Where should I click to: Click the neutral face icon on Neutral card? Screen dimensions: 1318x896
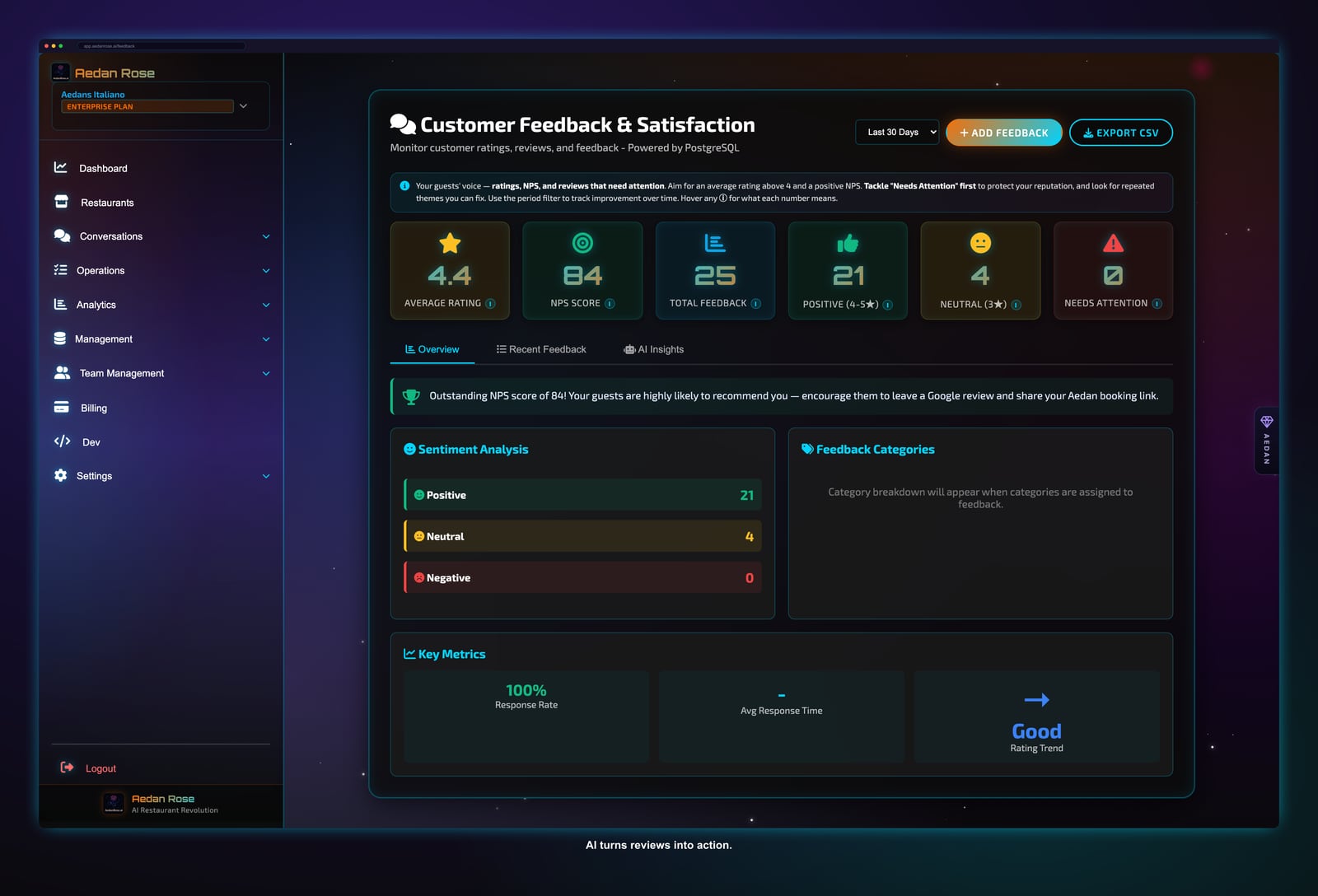(980, 243)
